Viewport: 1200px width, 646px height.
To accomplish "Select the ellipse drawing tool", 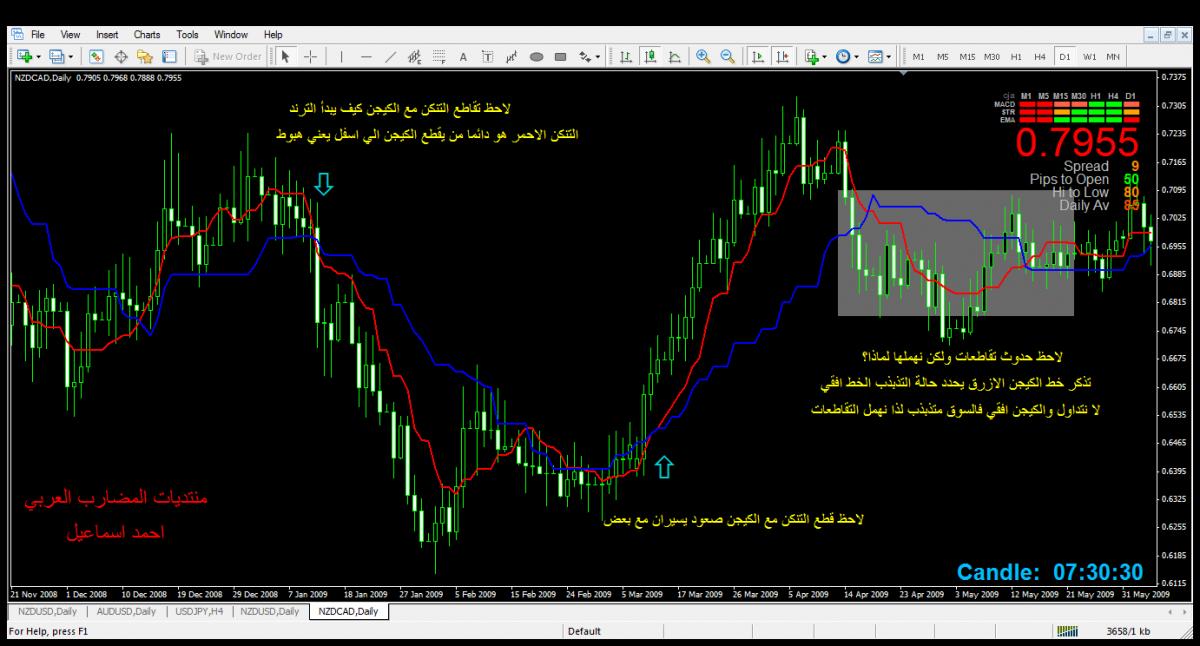I will pos(536,57).
